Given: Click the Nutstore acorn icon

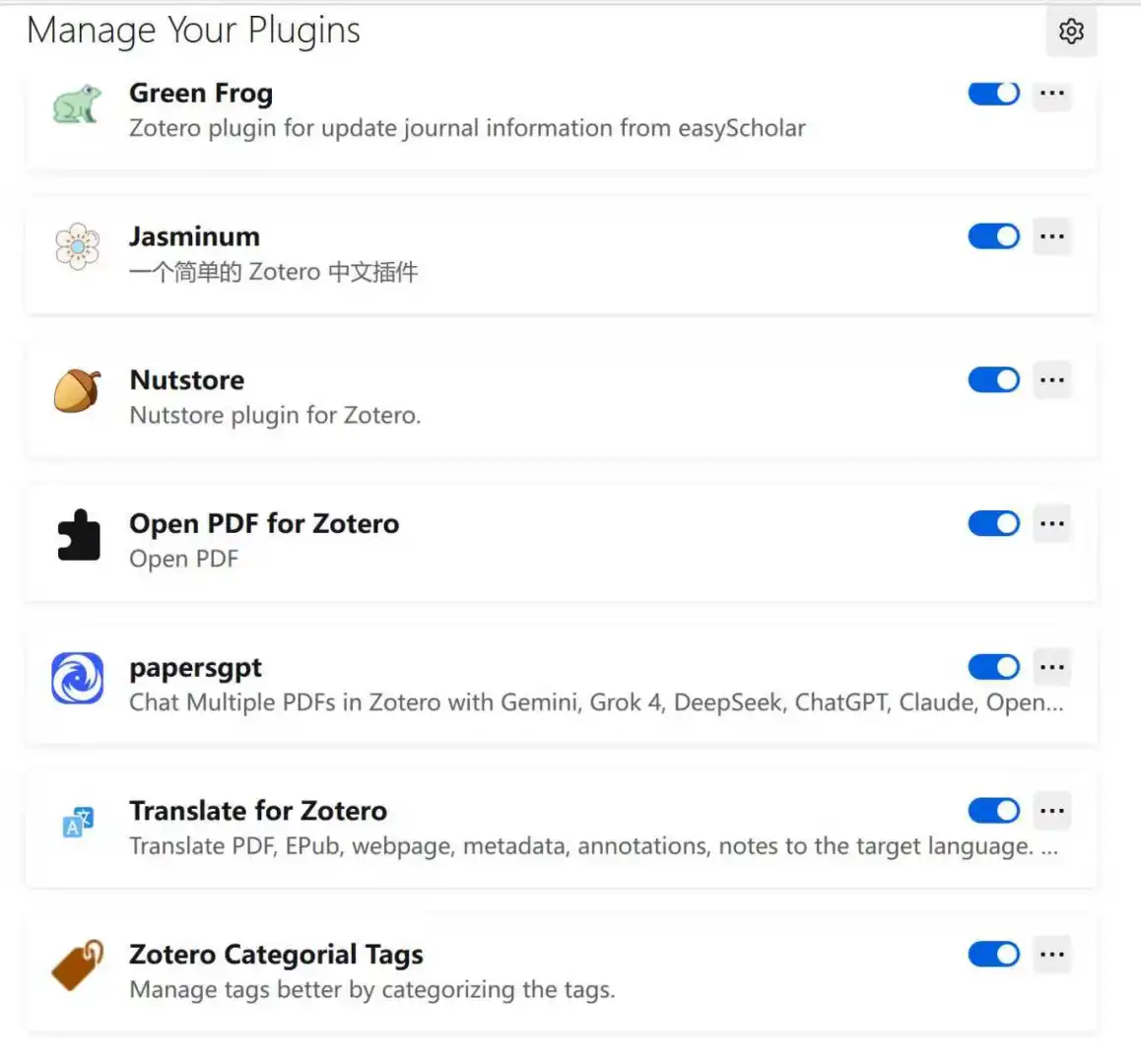Looking at the screenshot, I should (77, 390).
